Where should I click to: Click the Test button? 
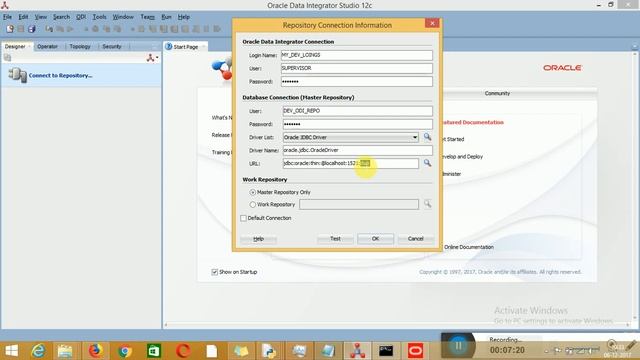click(x=335, y=238)
